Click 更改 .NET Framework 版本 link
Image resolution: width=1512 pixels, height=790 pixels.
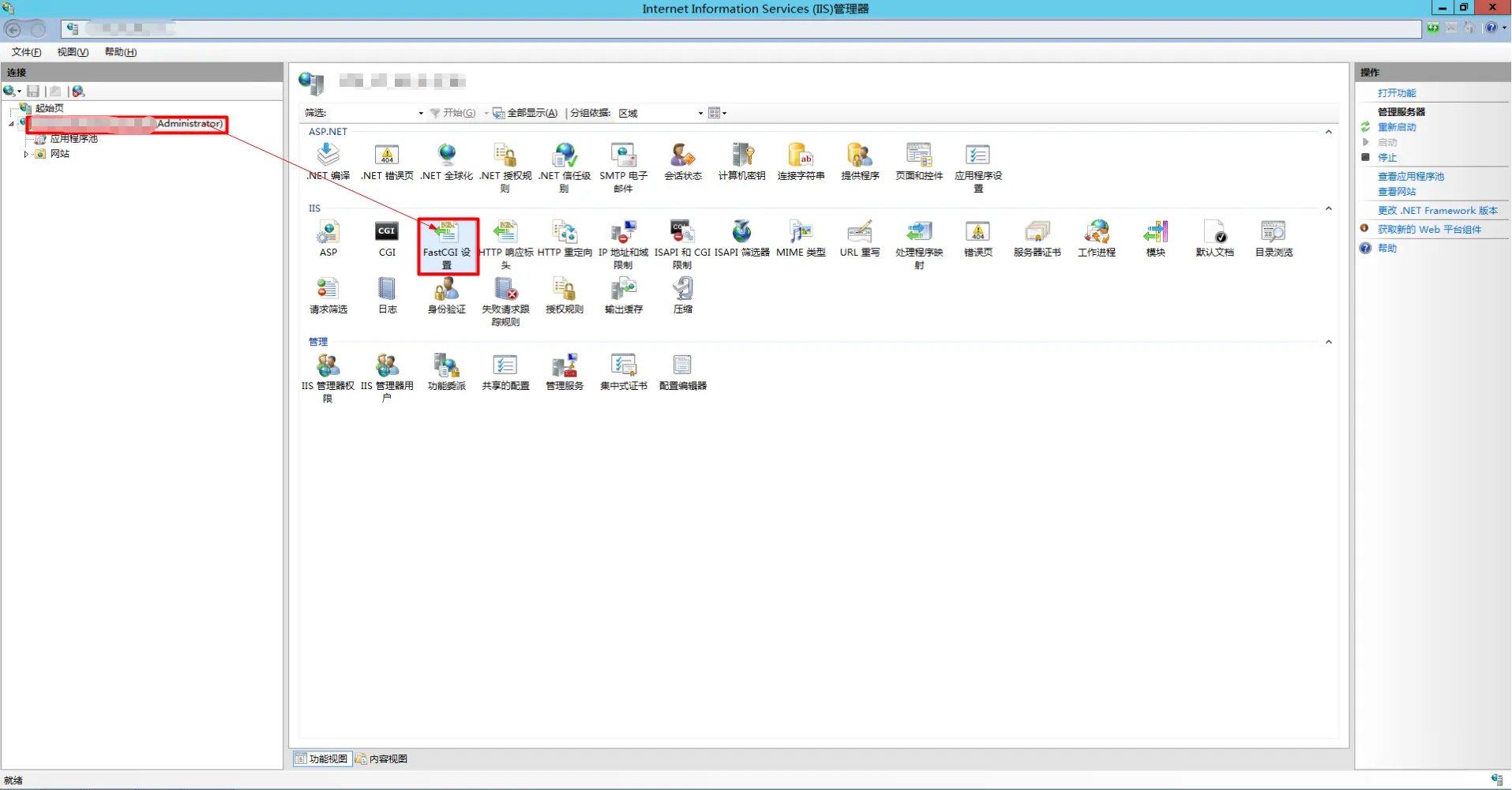[x=1438, y=211]
